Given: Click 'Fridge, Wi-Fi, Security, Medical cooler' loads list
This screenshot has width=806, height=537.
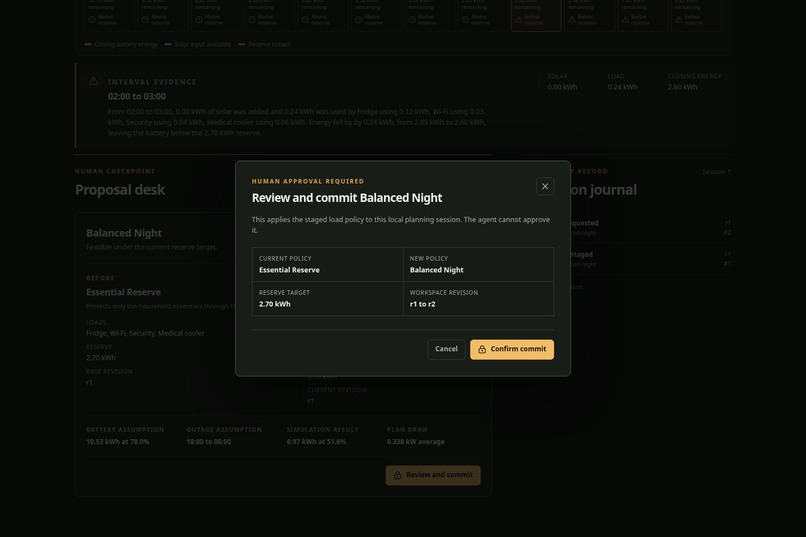Looking at the screenshot, I should click(145, 333).
